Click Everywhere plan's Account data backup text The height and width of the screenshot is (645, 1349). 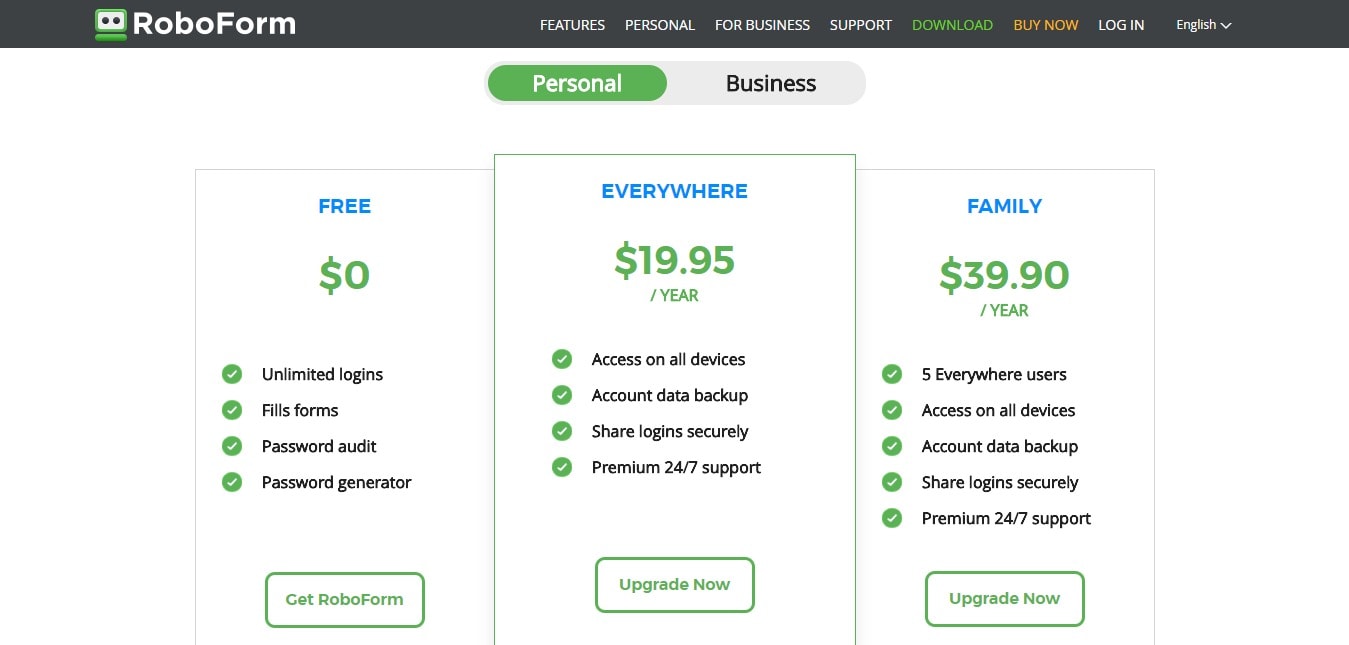pos(670,395)
